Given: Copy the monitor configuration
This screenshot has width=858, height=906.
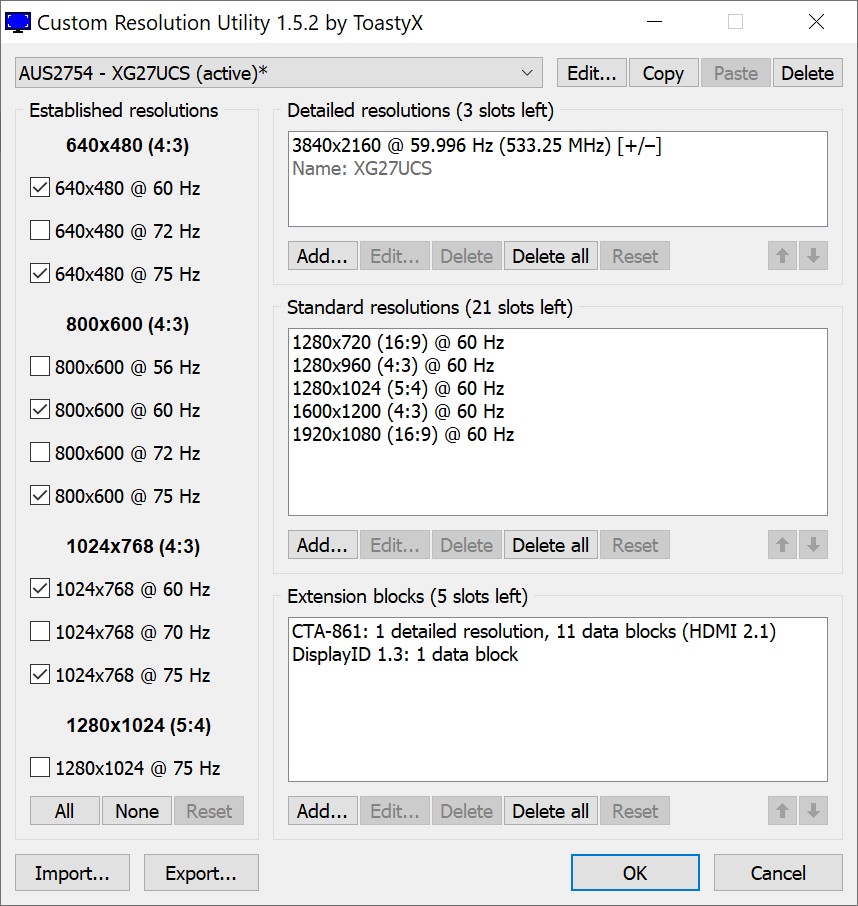Looking at the screenshot, I should point(663,73).
